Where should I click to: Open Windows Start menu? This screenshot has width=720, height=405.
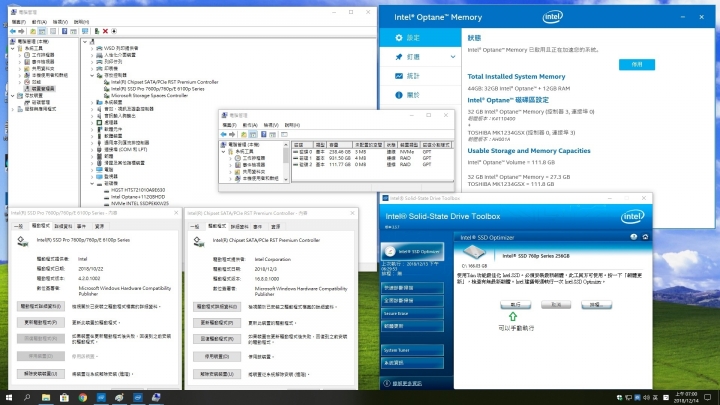[x=9, y=398]
